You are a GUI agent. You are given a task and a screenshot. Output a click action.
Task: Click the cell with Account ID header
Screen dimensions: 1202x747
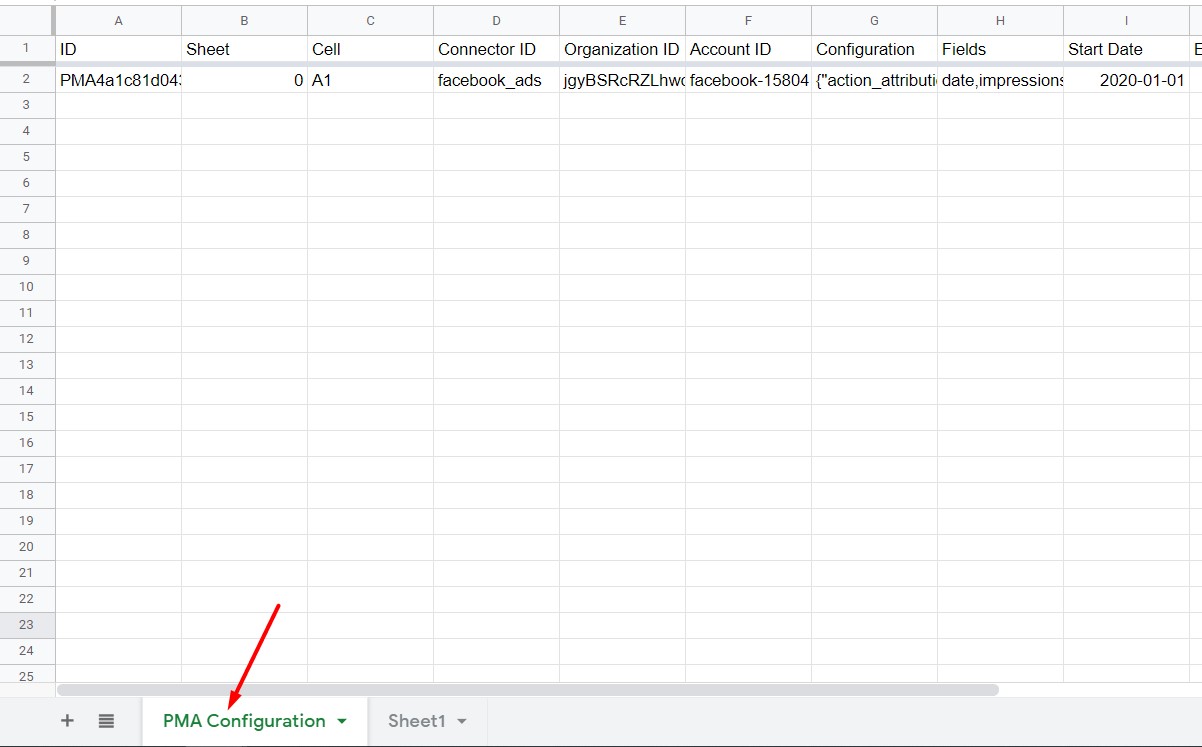pos(746,48)
